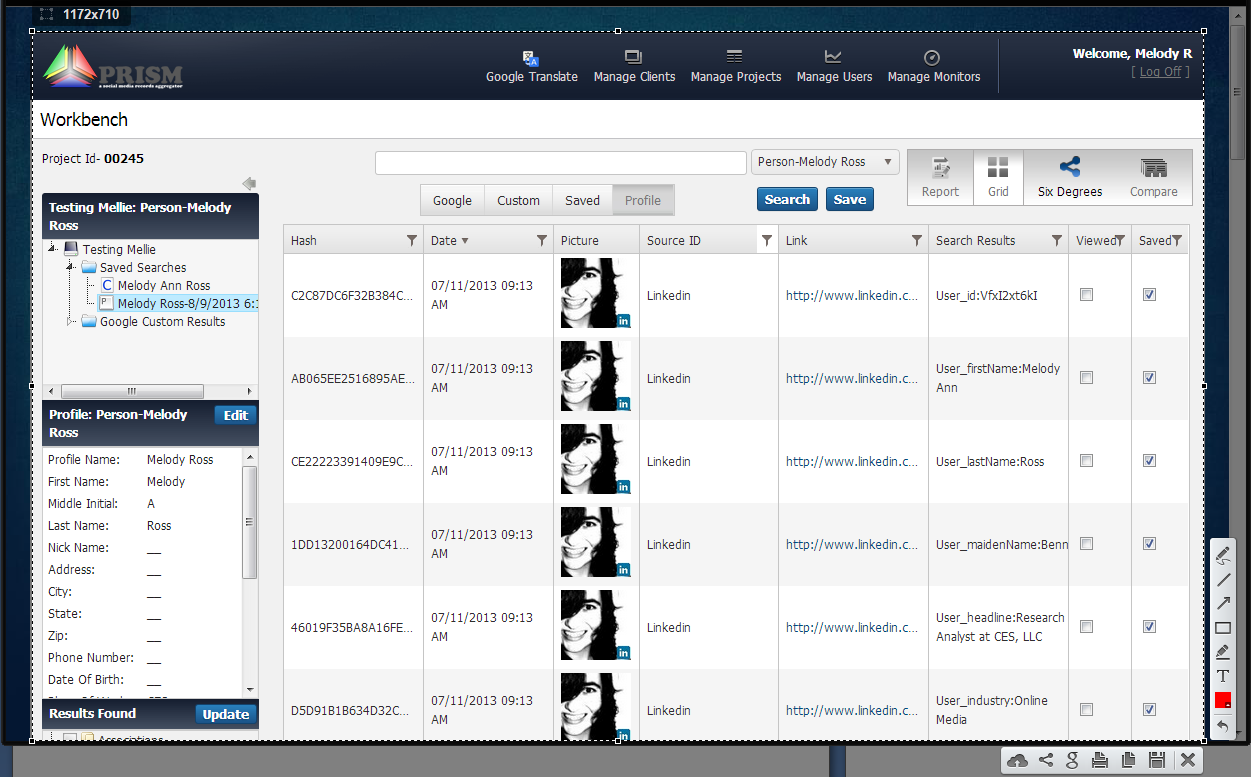This screenshot has width=1251, height=777.
Task: Open Manage Clients page
Action: pos(634,67)
